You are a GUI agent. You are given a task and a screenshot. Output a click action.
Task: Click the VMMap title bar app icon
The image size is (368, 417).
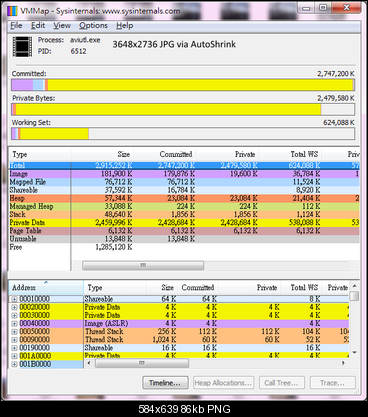tap(12, 11)
